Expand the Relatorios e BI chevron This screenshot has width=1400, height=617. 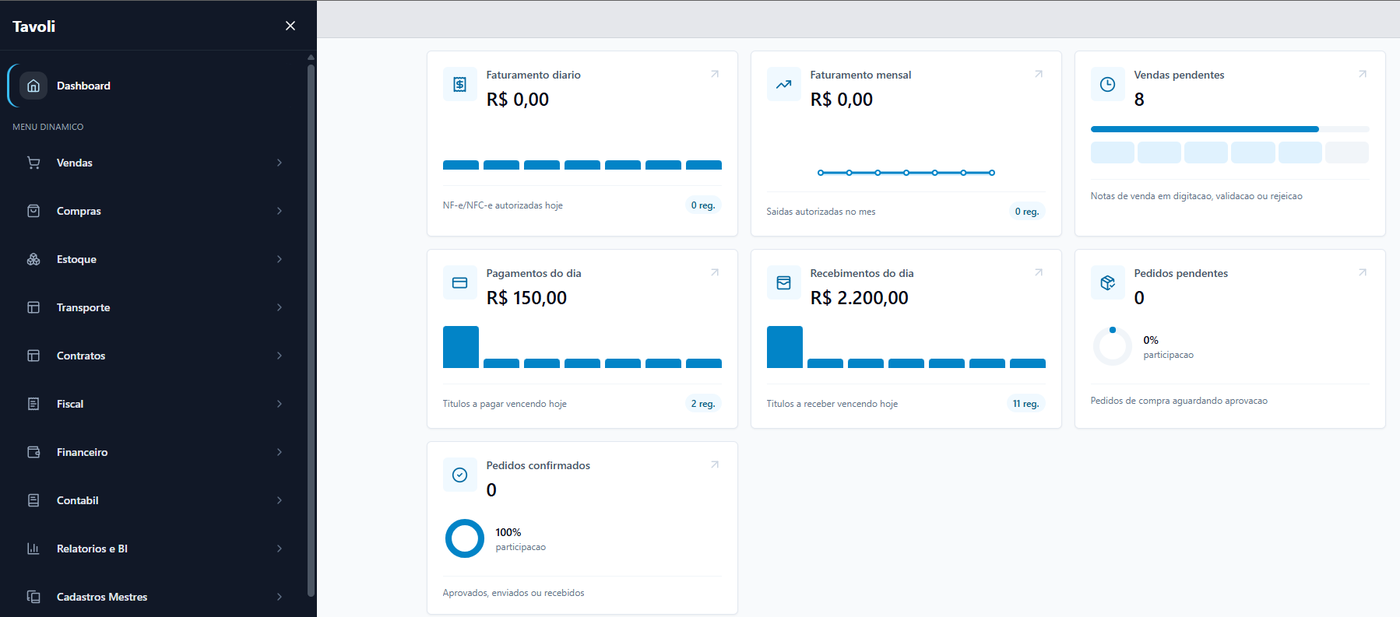[279, 549]
